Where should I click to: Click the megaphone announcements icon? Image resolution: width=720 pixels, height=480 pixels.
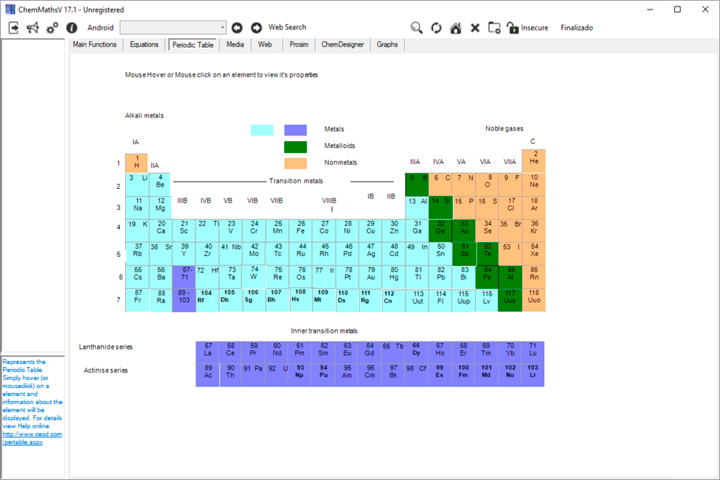(33, 28)
